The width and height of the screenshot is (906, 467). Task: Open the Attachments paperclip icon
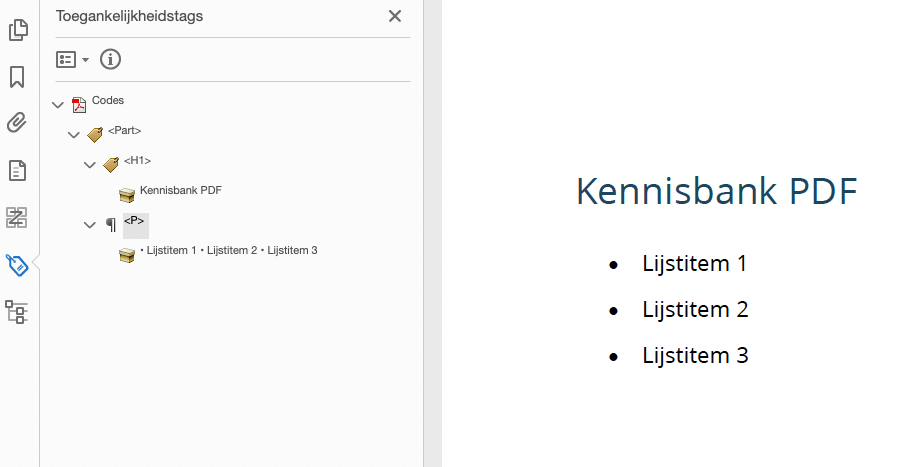tap(17, 123)
